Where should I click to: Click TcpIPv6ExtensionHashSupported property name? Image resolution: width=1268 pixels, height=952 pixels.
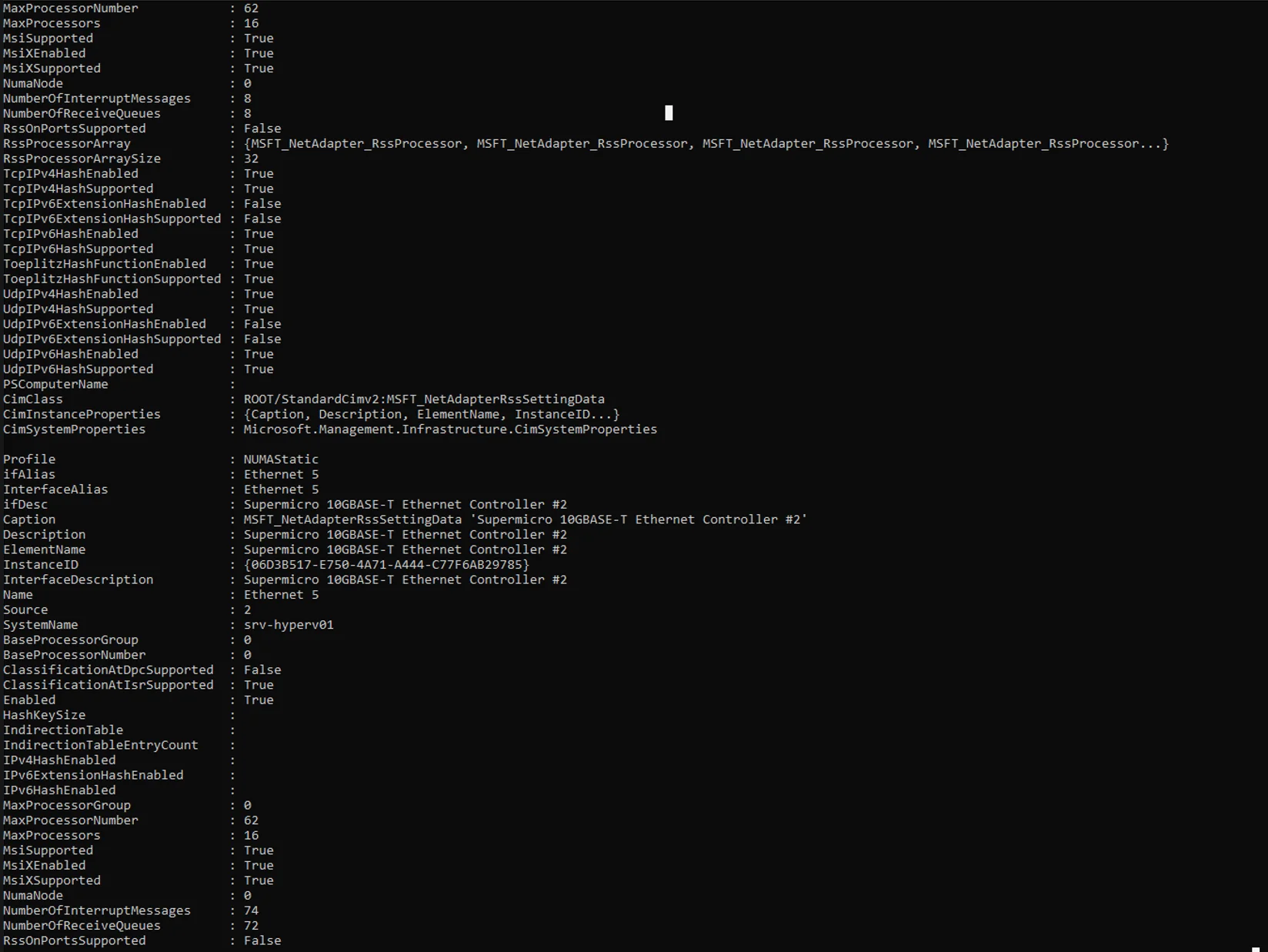coord(112,219)
